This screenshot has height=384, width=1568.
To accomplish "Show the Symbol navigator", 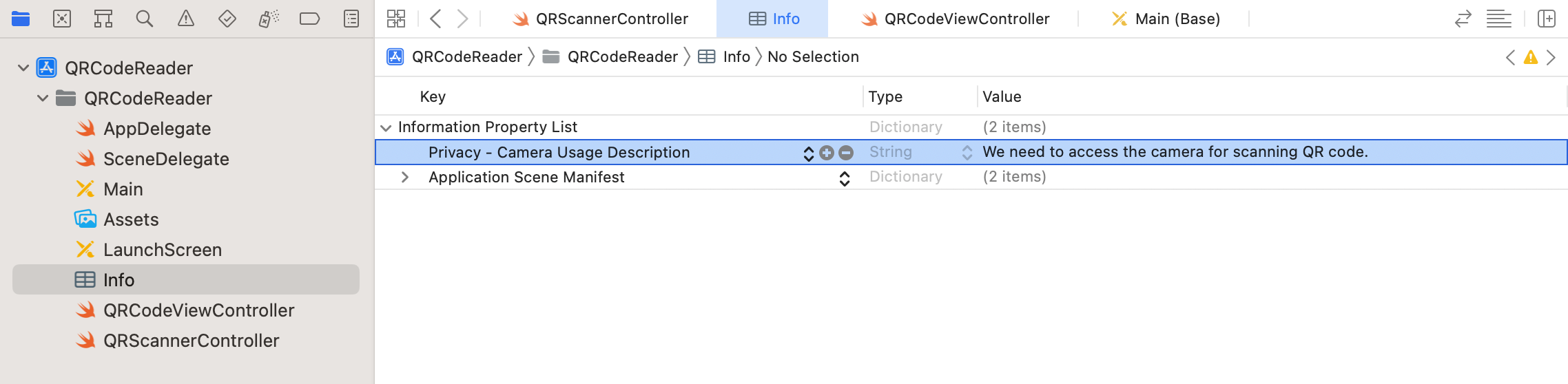I will 103,19.
